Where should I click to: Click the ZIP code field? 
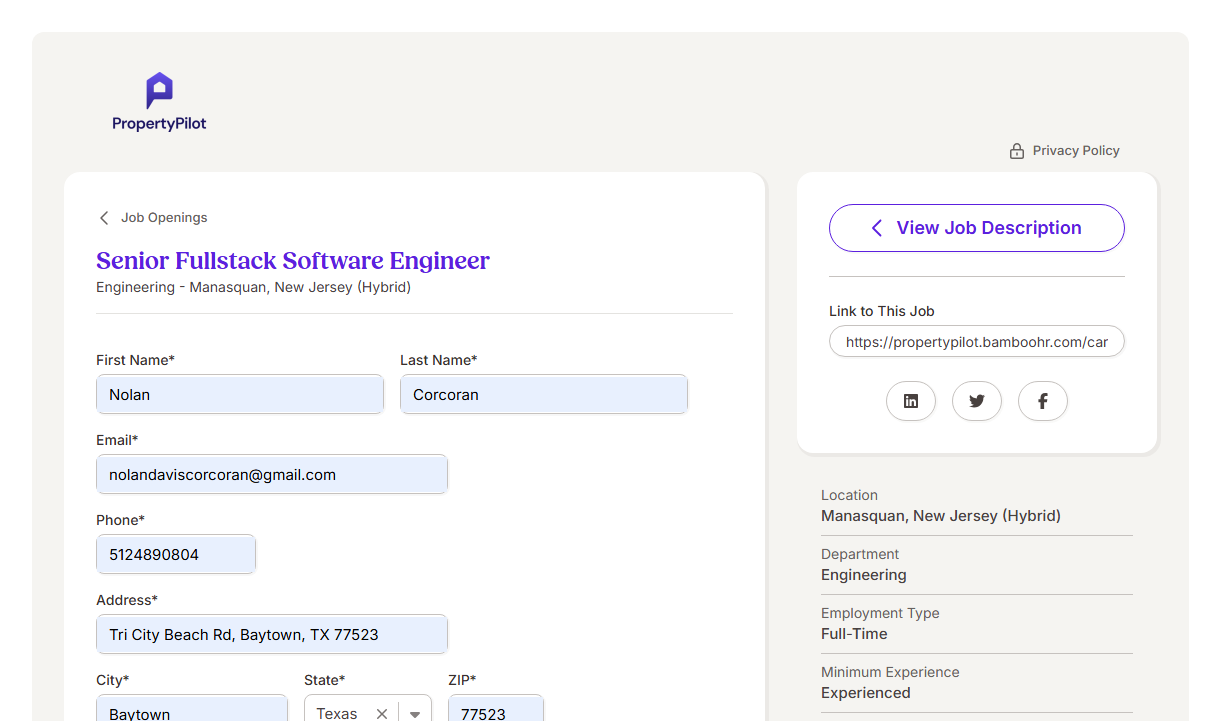point(495,711)
